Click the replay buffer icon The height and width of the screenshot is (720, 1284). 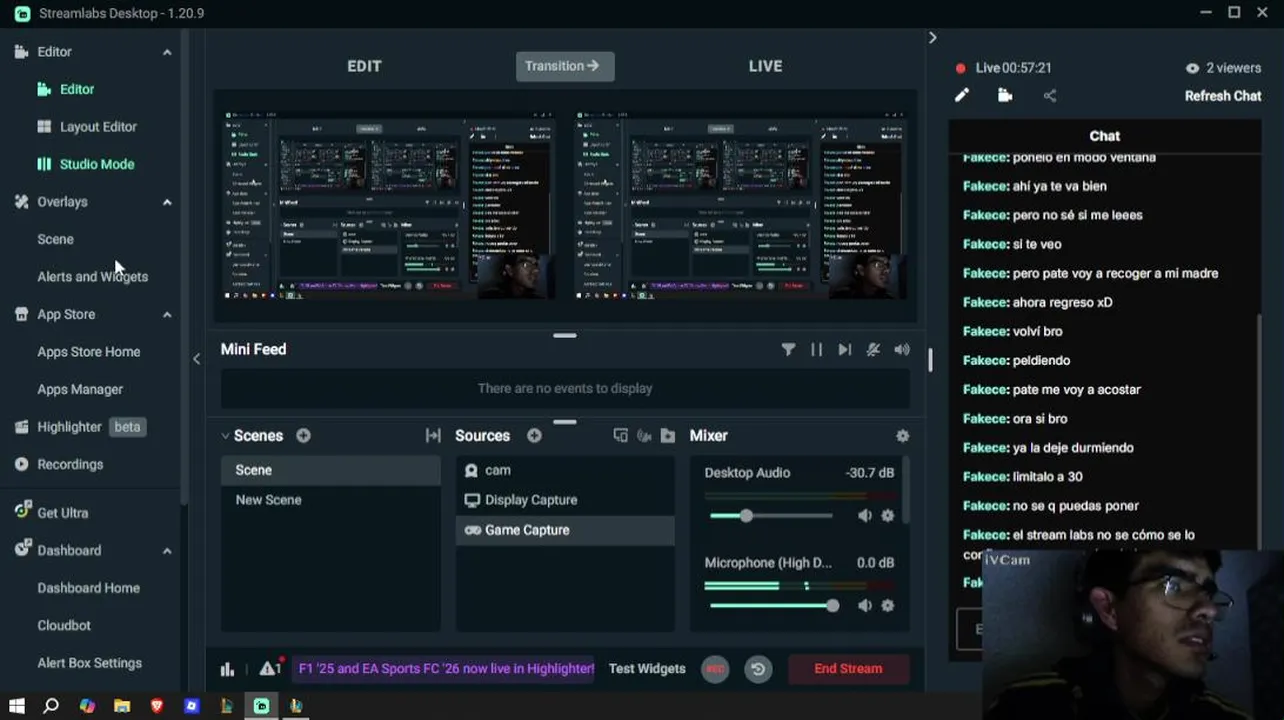tap(758, 669)
